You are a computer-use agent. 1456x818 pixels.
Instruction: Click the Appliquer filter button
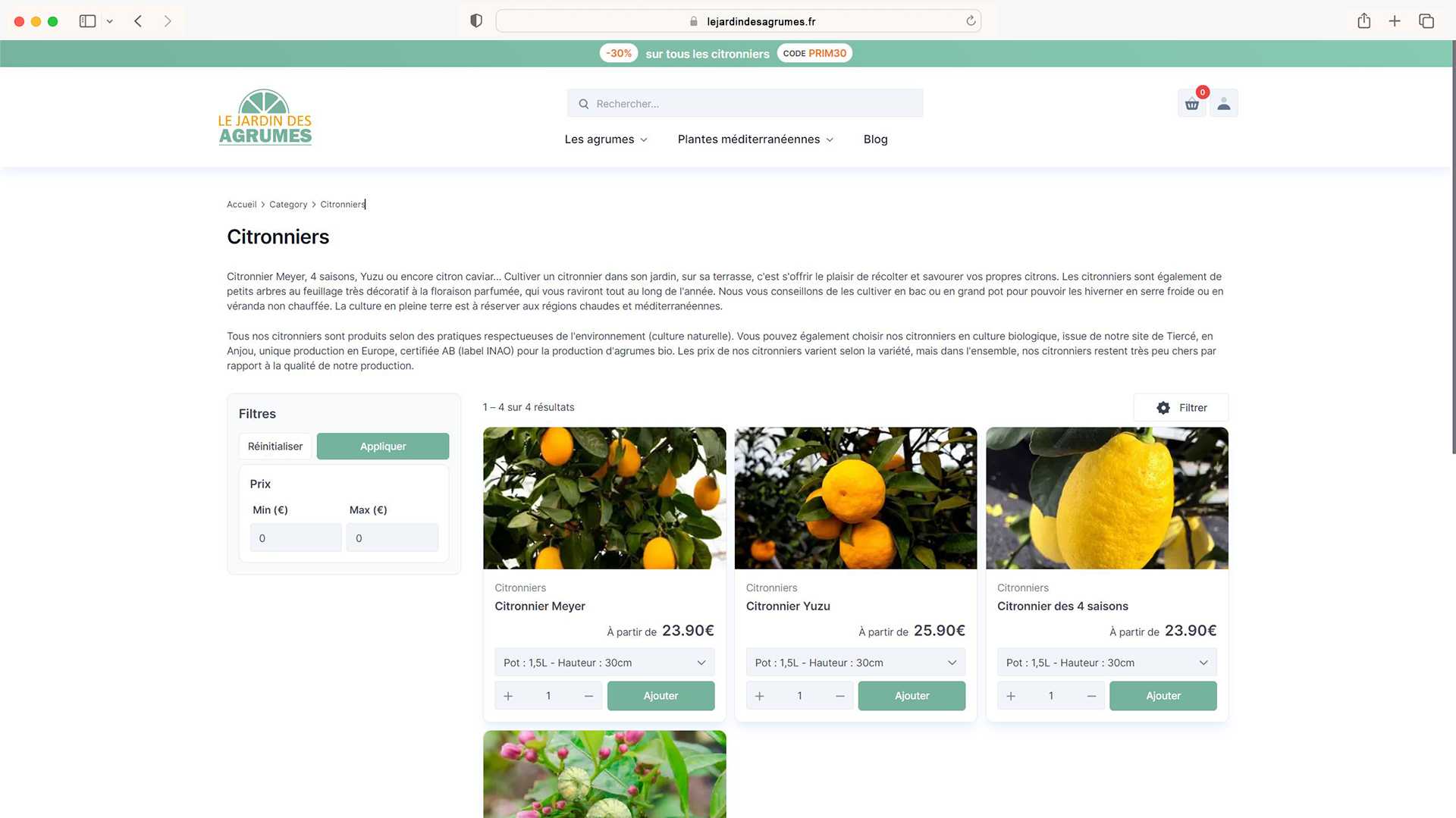(382, 447)
